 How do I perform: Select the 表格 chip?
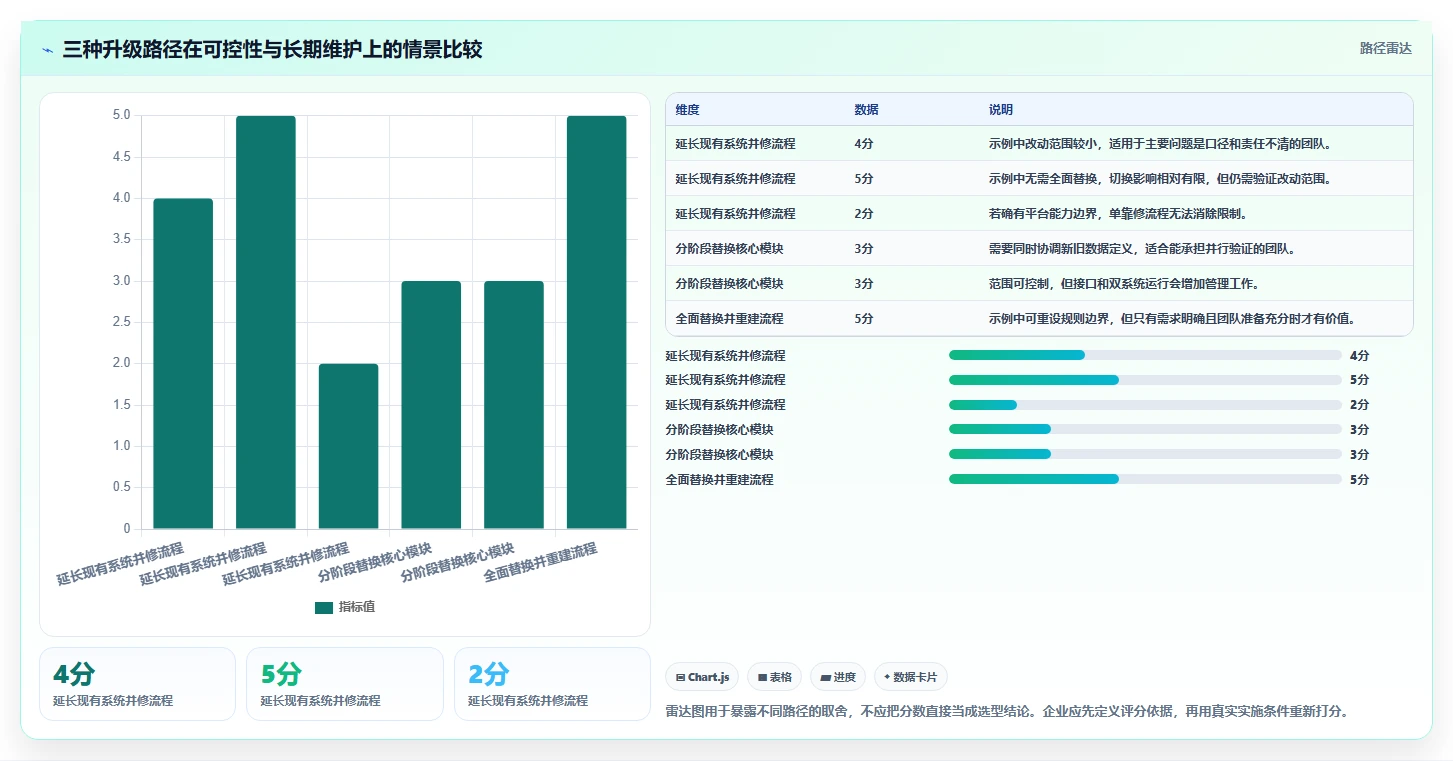click(x=774, y=677)
